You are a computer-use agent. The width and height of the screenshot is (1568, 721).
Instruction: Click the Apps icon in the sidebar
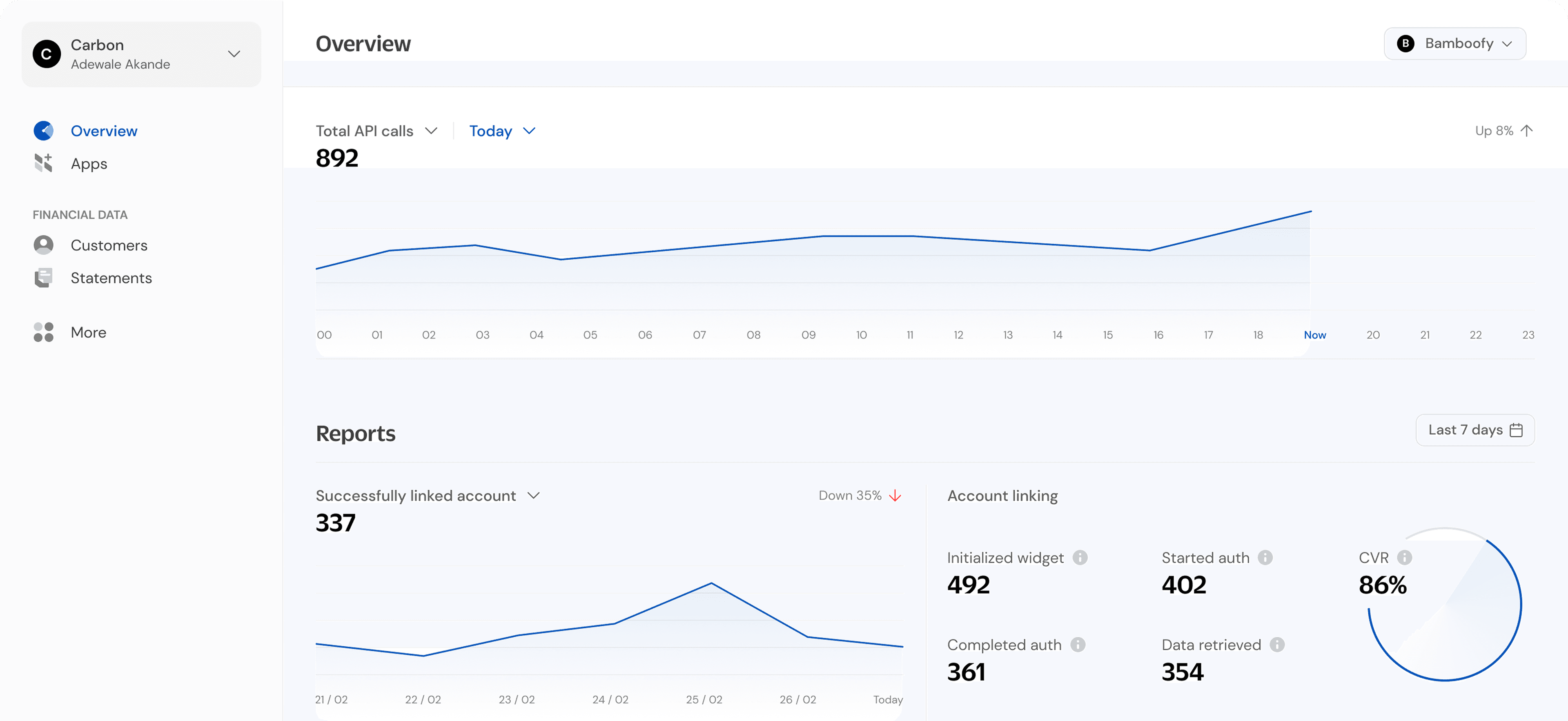(43, 163)
